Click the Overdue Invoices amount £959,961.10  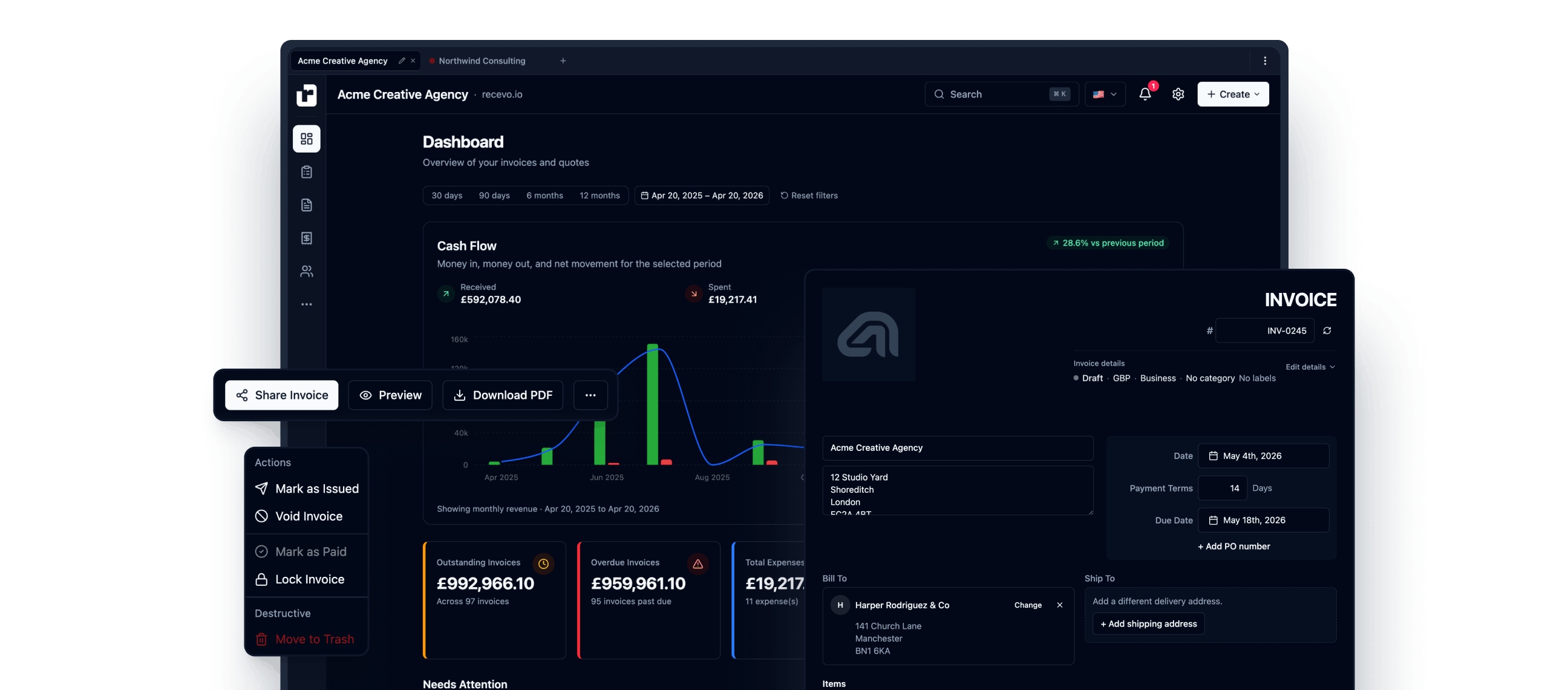[638, 583]
